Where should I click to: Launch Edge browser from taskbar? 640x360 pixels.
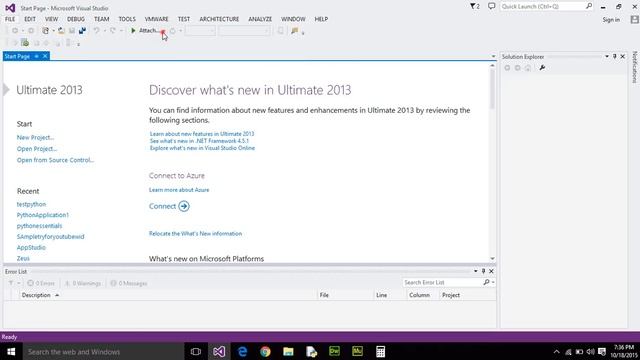point(242,351)
